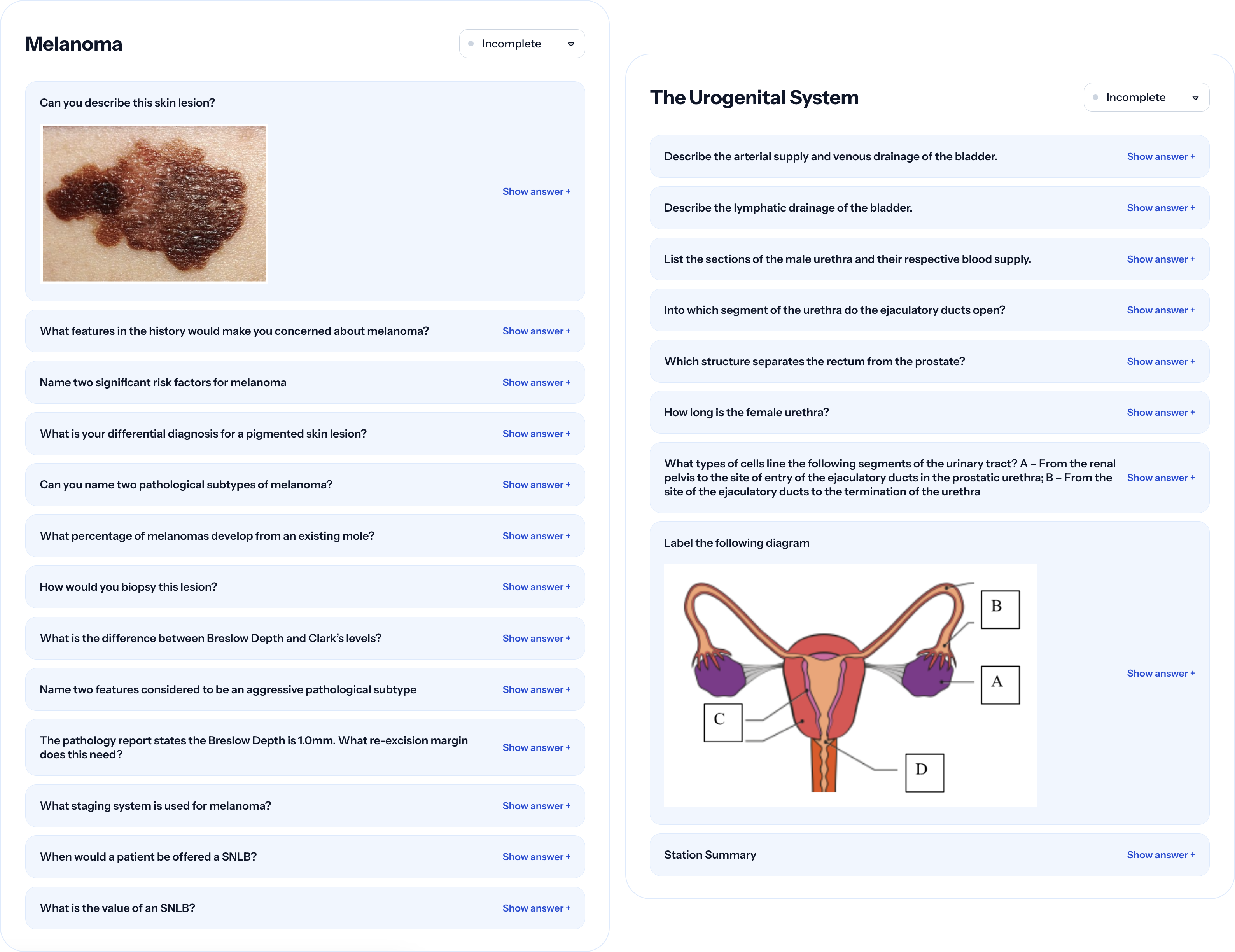1235x952 pixels.
Task: Show answer for describing the skin lesion
Action: (x=536, y=192)
